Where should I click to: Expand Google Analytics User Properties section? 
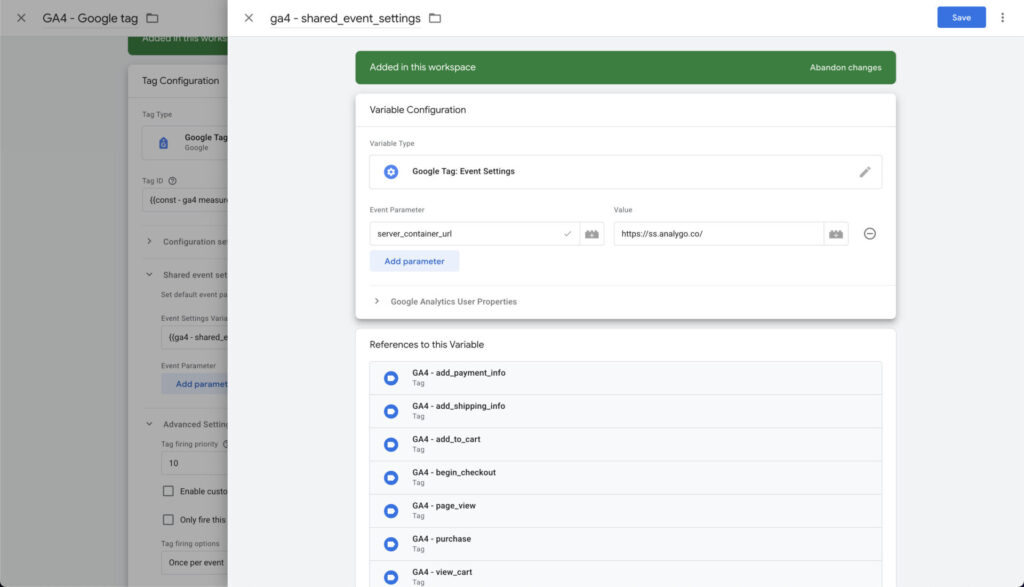click(377, 301)
